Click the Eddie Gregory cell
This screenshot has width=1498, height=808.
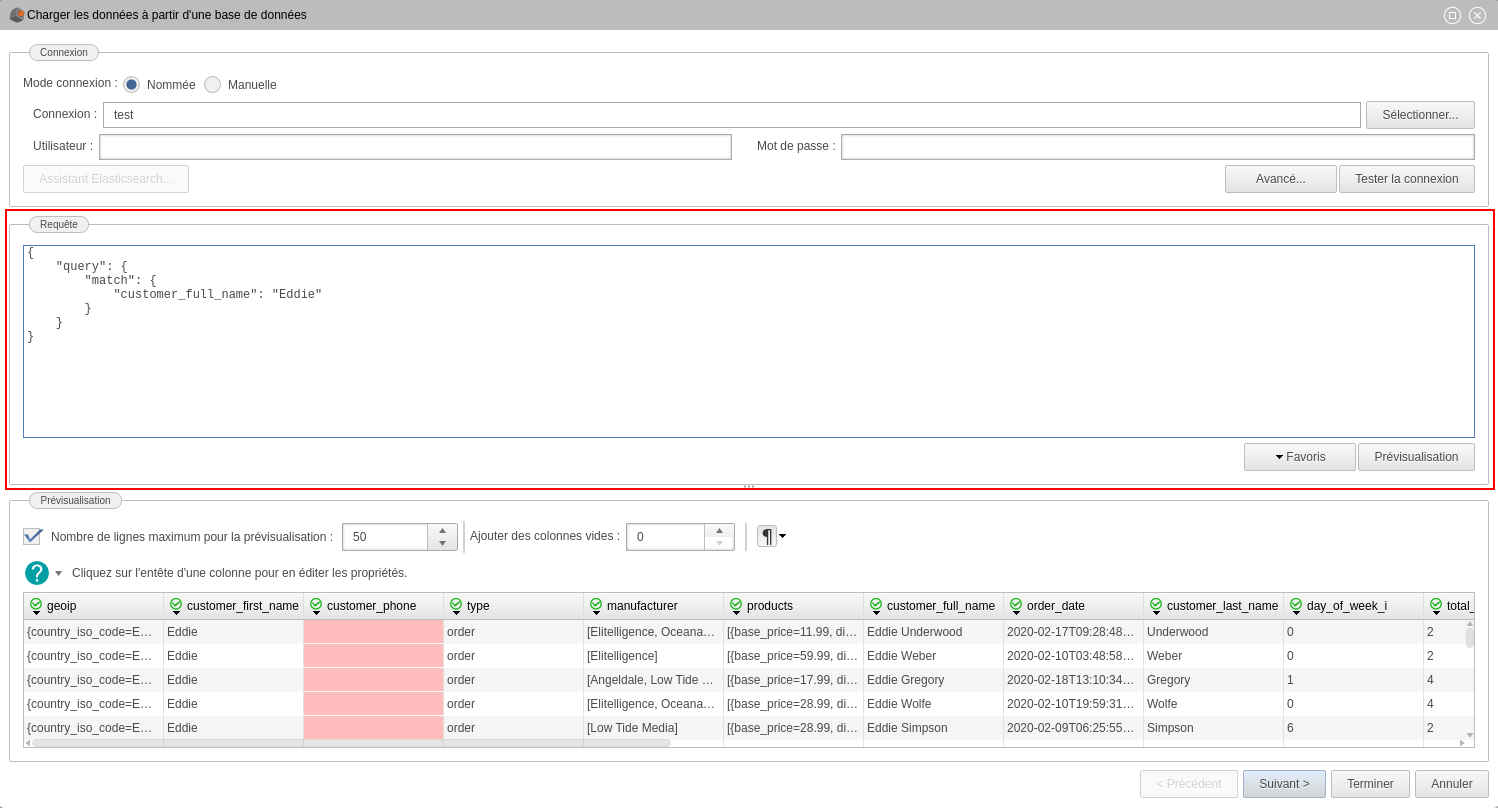tap(934, 680)
